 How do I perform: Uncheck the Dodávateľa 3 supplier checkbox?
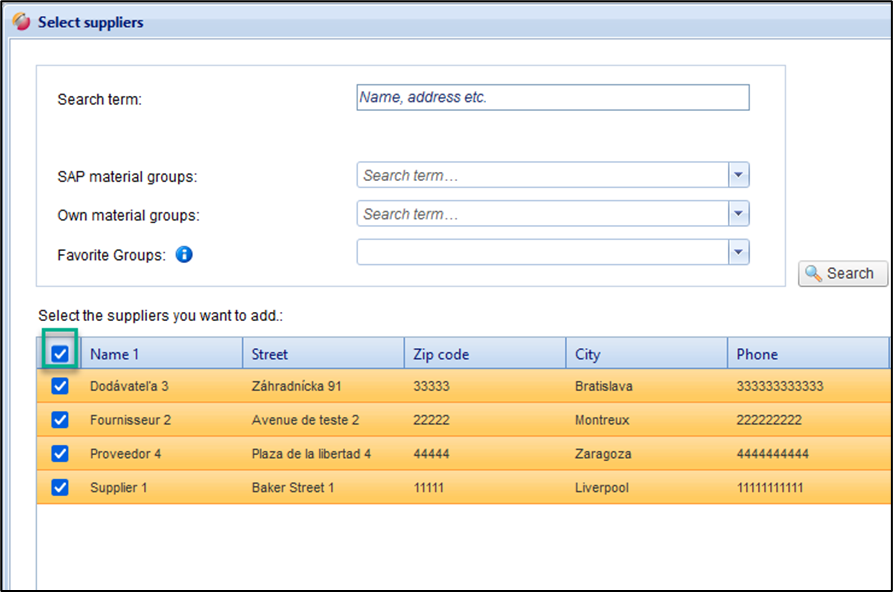pyautogui.click(x=60, y=386)
